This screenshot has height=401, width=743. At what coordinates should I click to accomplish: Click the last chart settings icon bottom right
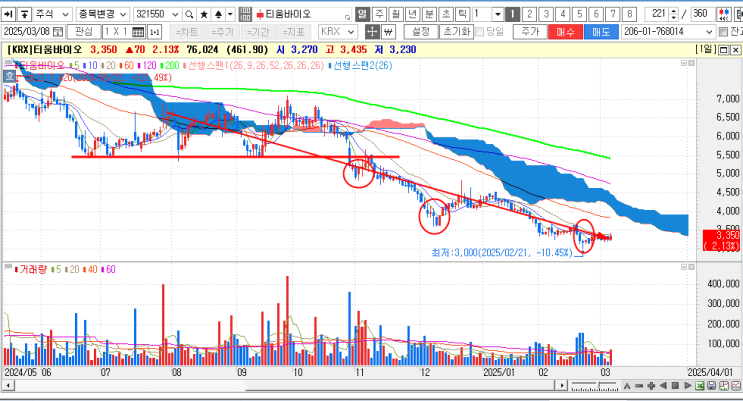click(x=736, y=386)
